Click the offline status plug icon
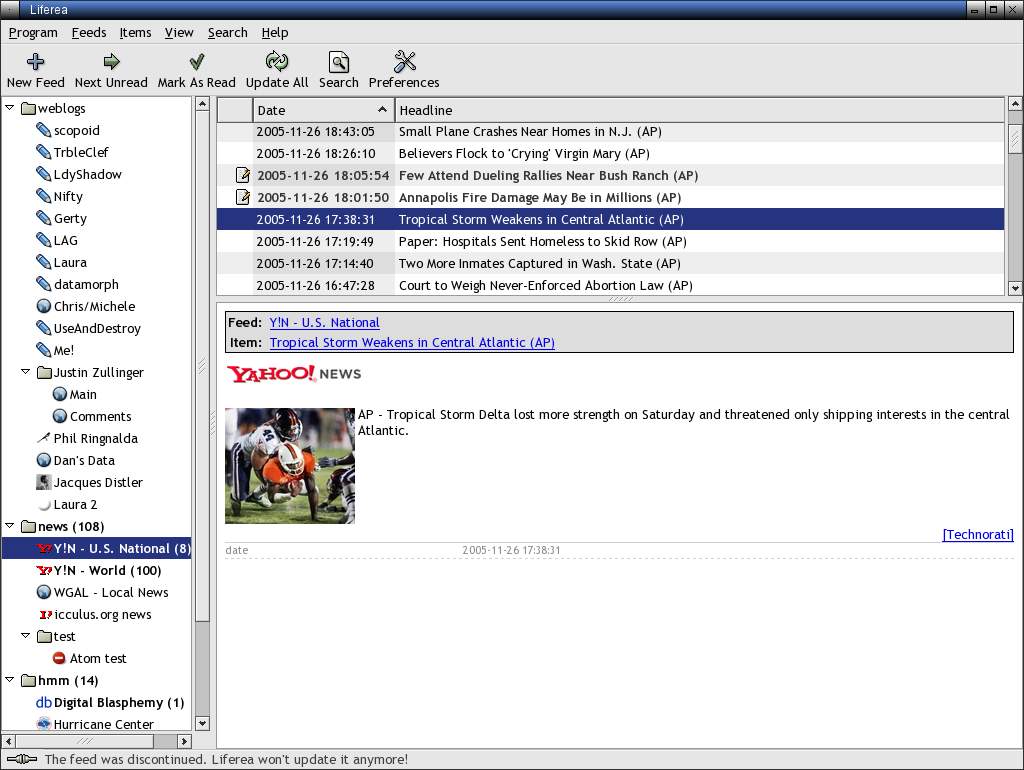Viewport: 1024px width, 770px height. [x=22, y=759]
